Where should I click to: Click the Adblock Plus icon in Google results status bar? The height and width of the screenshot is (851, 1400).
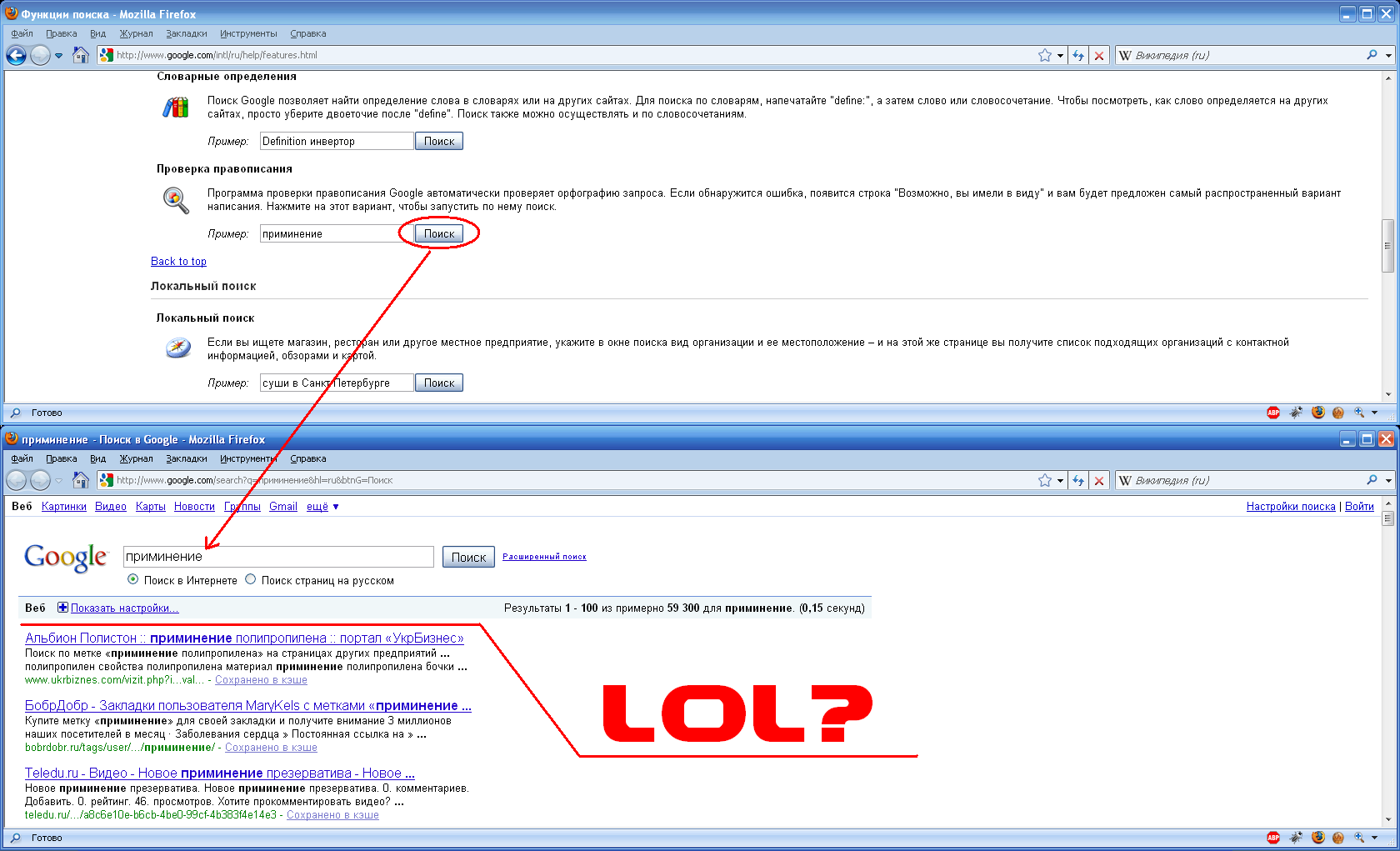coord(1273,838)
